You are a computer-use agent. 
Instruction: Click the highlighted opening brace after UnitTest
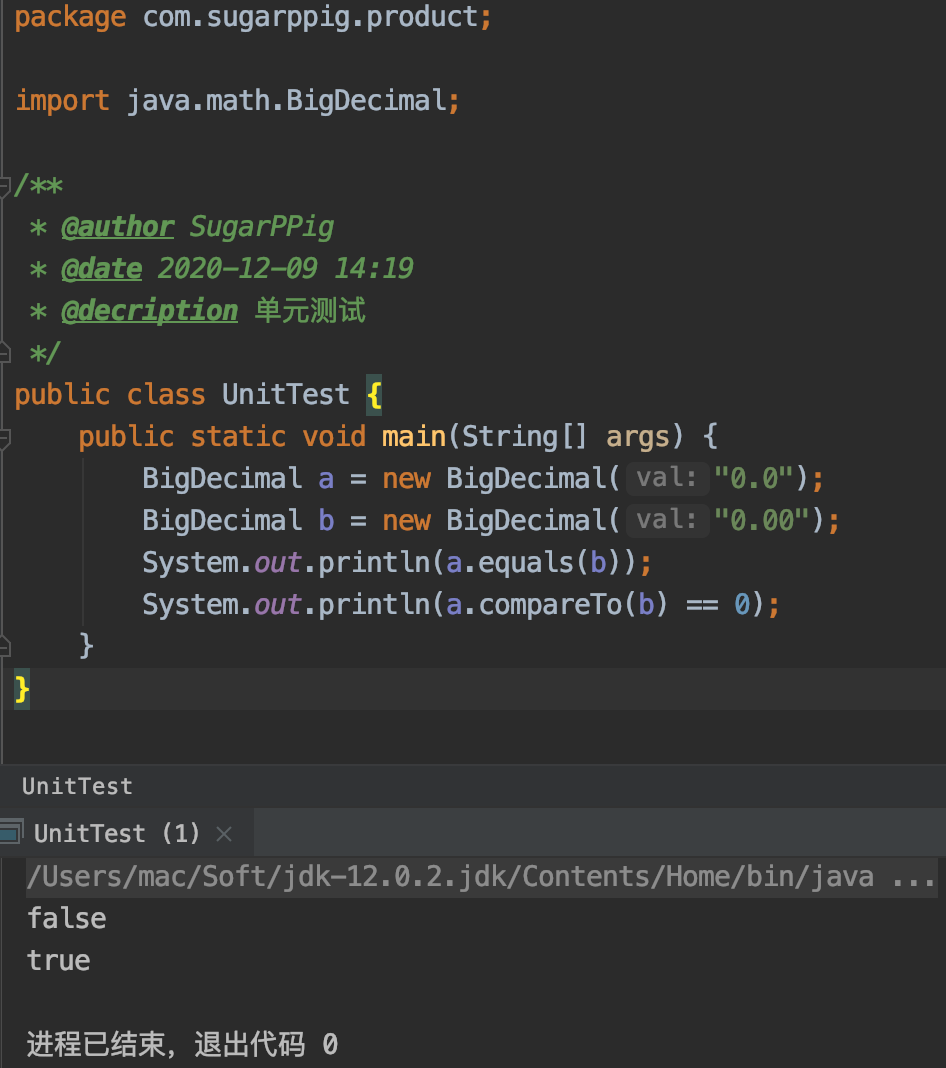pos(374,394)
